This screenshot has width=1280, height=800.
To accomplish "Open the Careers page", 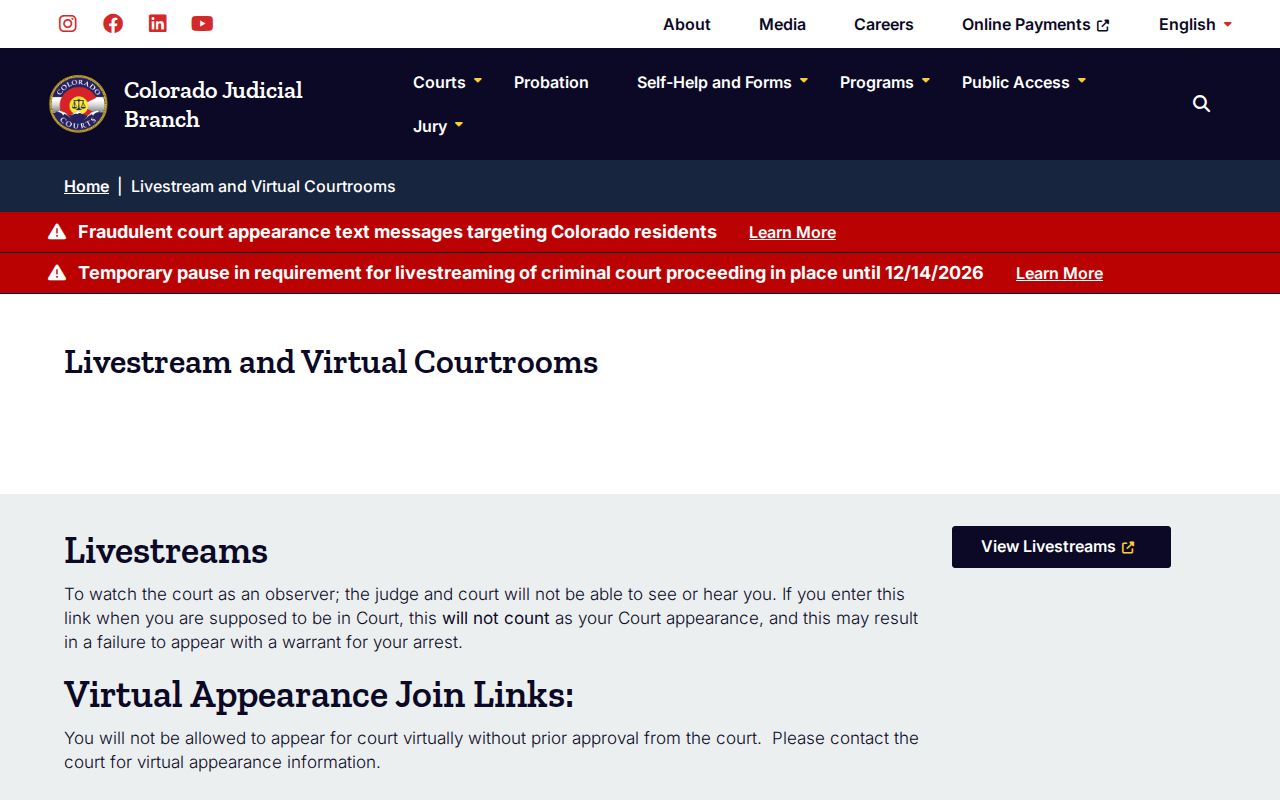I will (884, 24).
